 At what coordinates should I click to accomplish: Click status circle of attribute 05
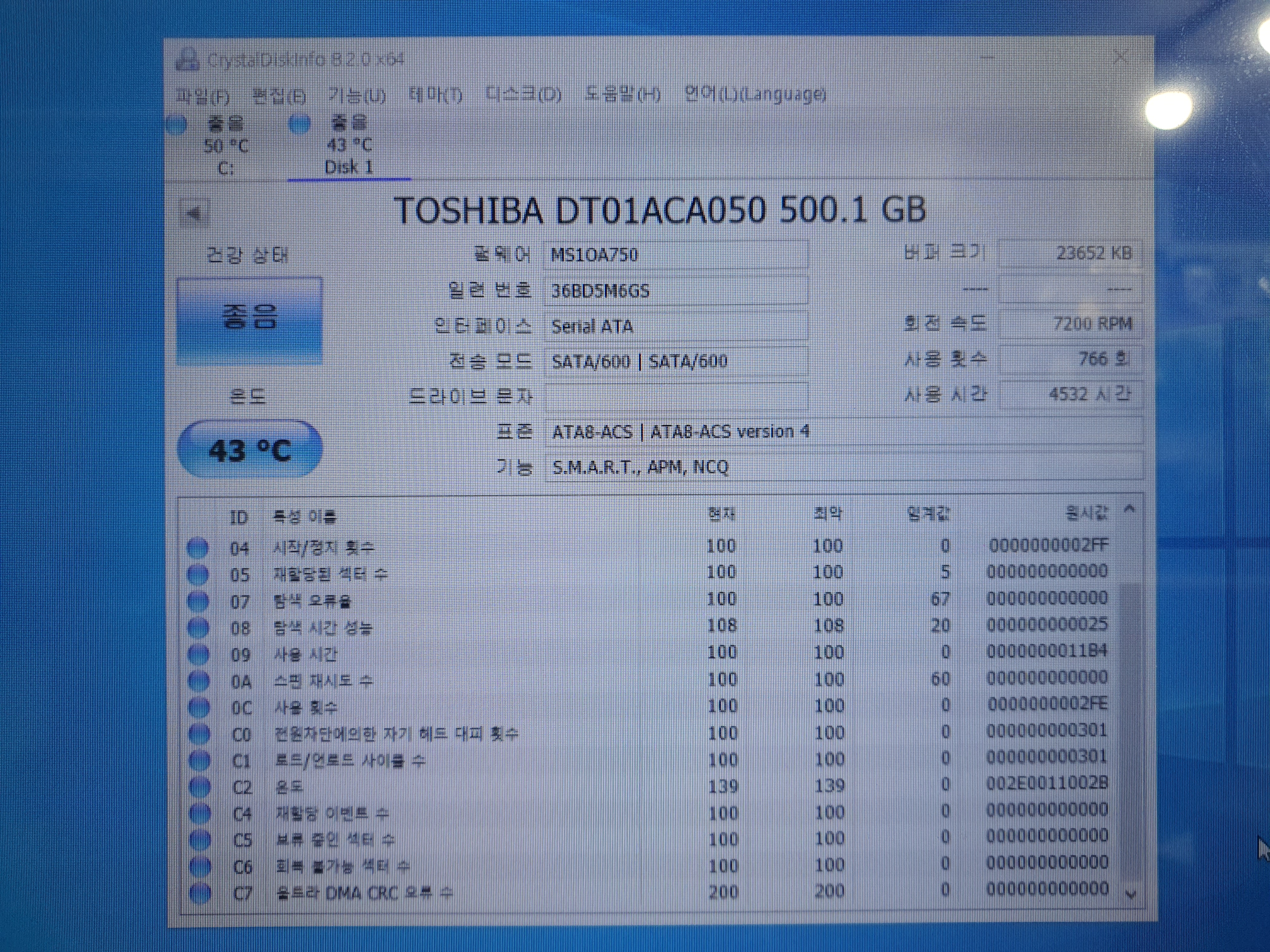click(x=197, y=575)
